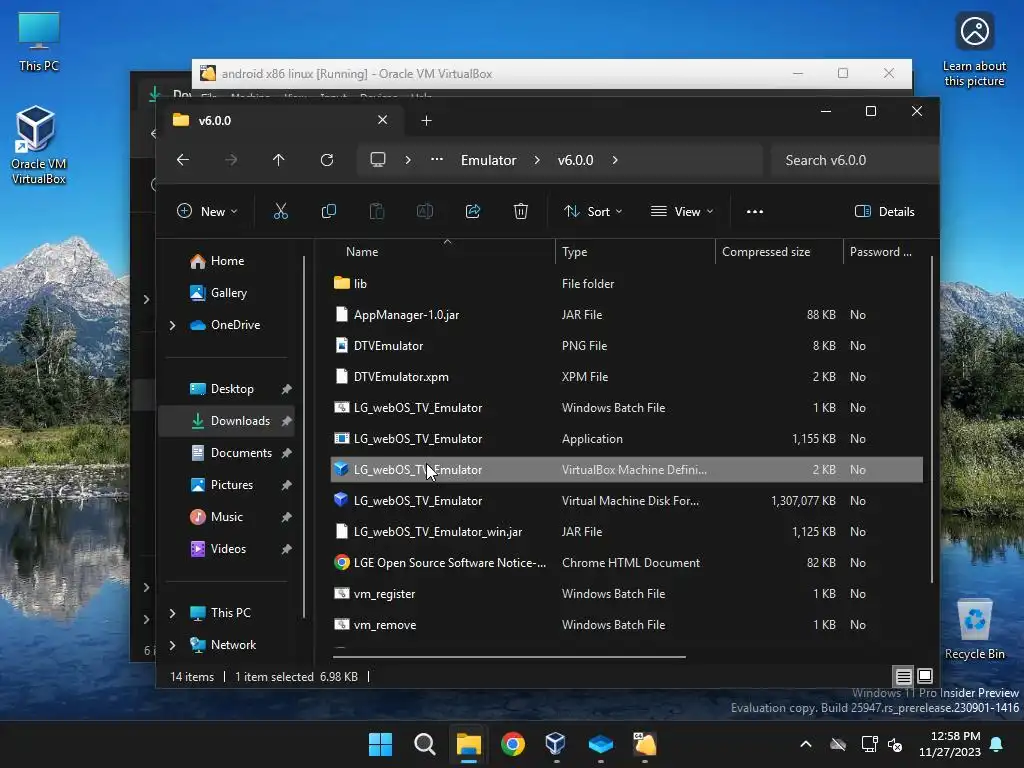Viewport: 1024px width, 768px height.
Task: Click the forward navigation arrow
Action: pyautogui.click(x=231, y=160)
